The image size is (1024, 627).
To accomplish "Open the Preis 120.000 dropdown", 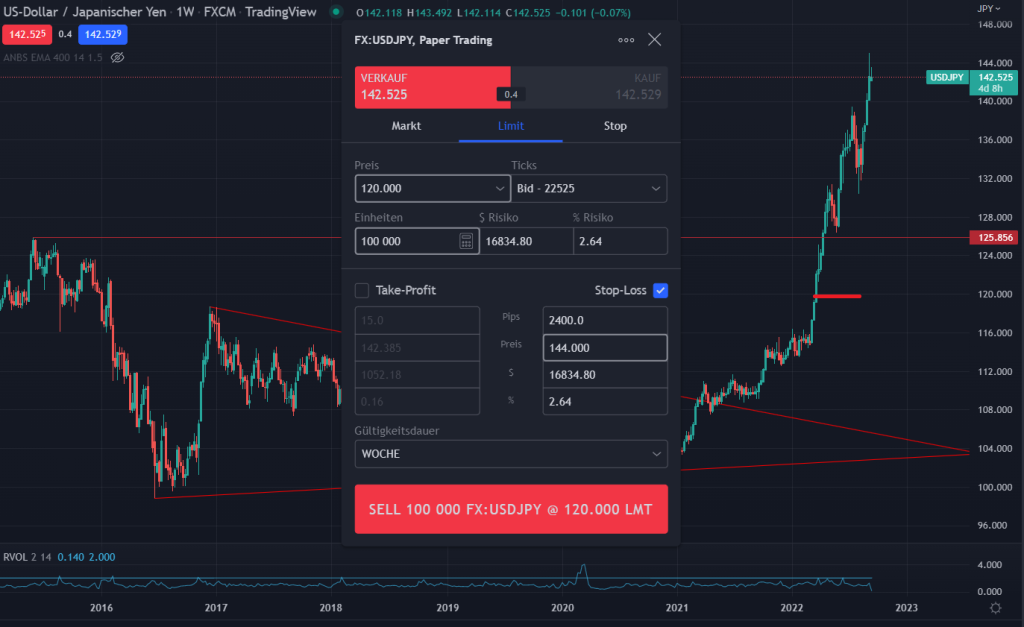I will pyautogui.click(x=432, y=188).
